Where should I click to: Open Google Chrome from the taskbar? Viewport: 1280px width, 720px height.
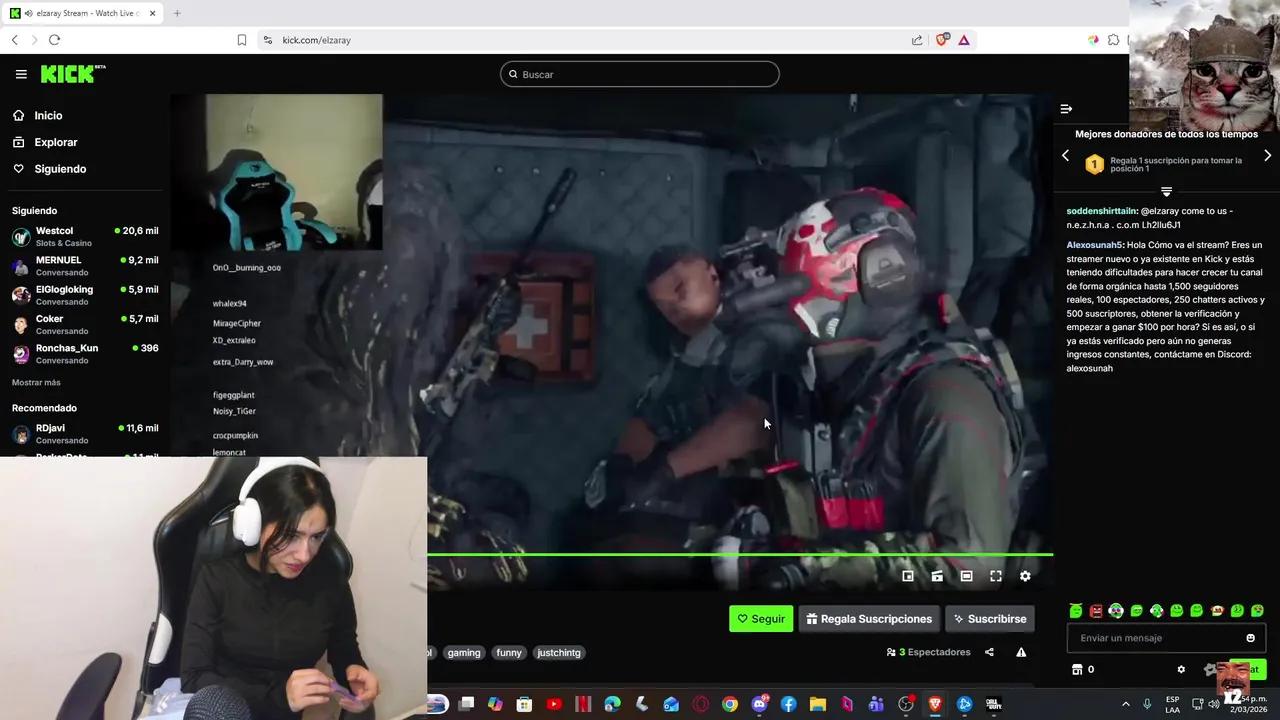730,704
